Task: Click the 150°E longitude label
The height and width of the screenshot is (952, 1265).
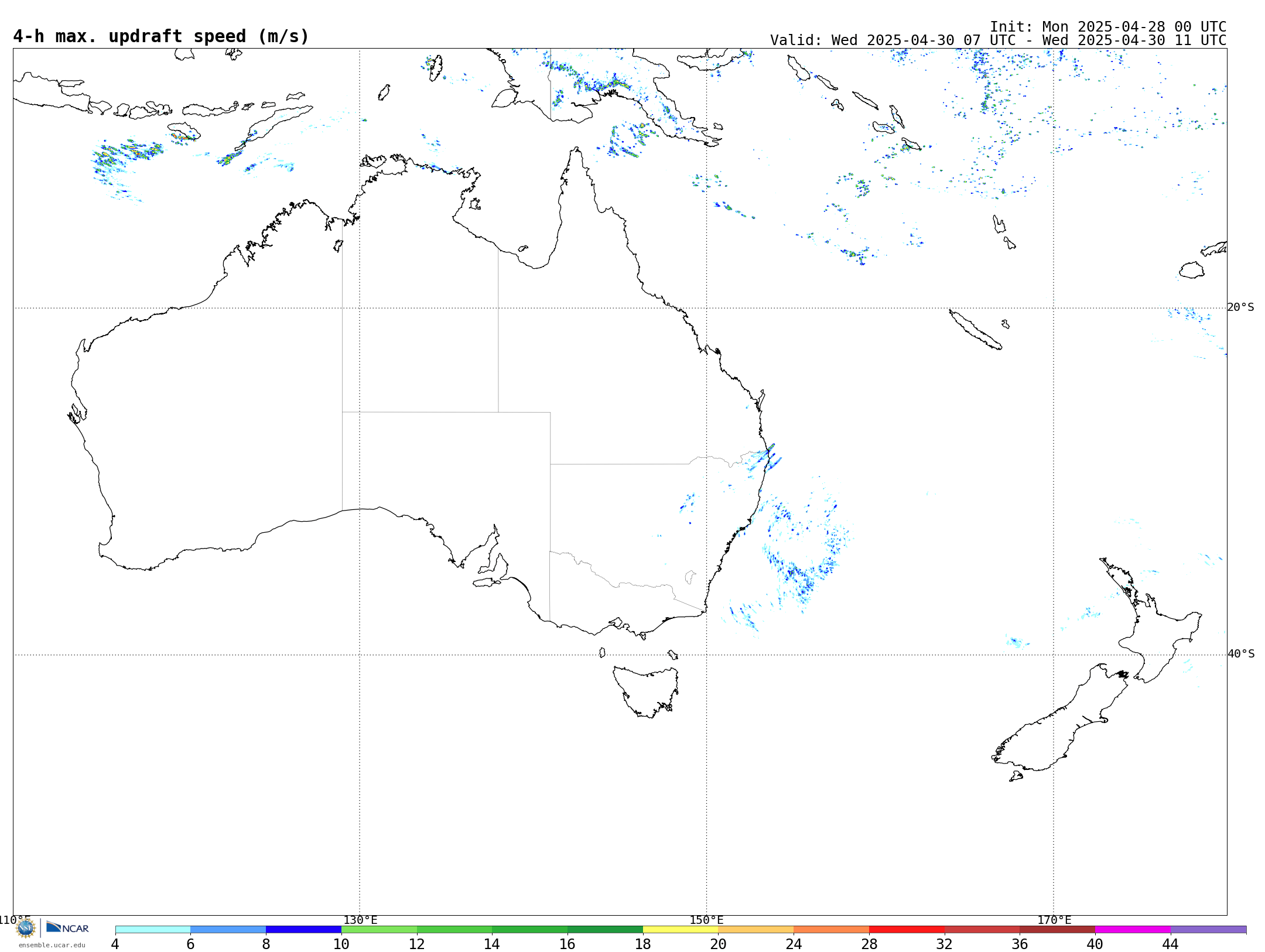Action: [706, 920]
